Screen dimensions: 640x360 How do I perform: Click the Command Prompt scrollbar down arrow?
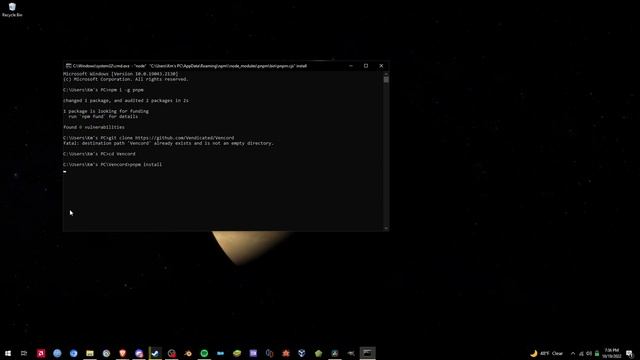point(386,228)
